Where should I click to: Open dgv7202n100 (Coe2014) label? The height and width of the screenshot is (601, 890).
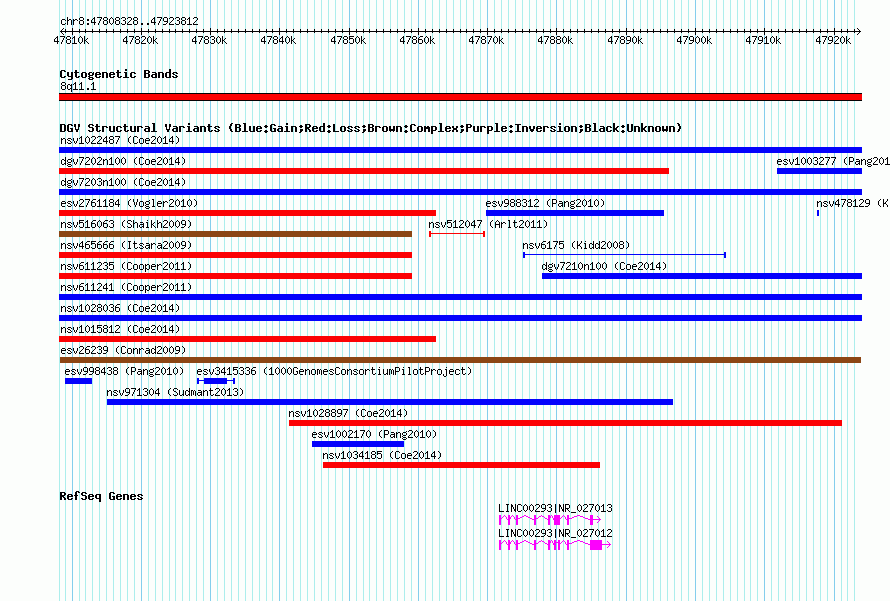coord(123,161)
